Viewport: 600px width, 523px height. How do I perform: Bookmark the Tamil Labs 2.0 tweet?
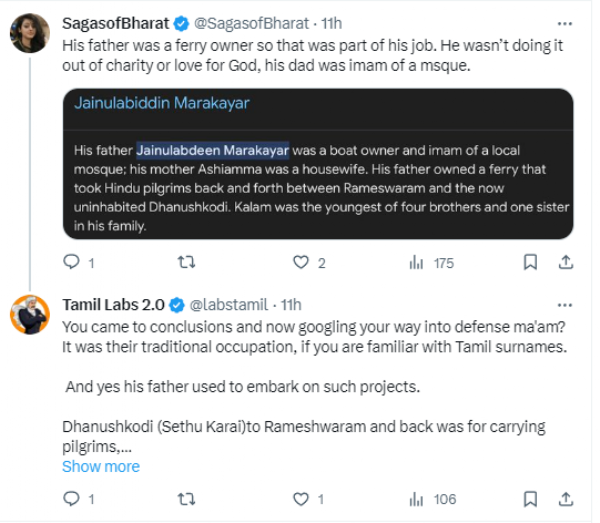click(531, 498)
